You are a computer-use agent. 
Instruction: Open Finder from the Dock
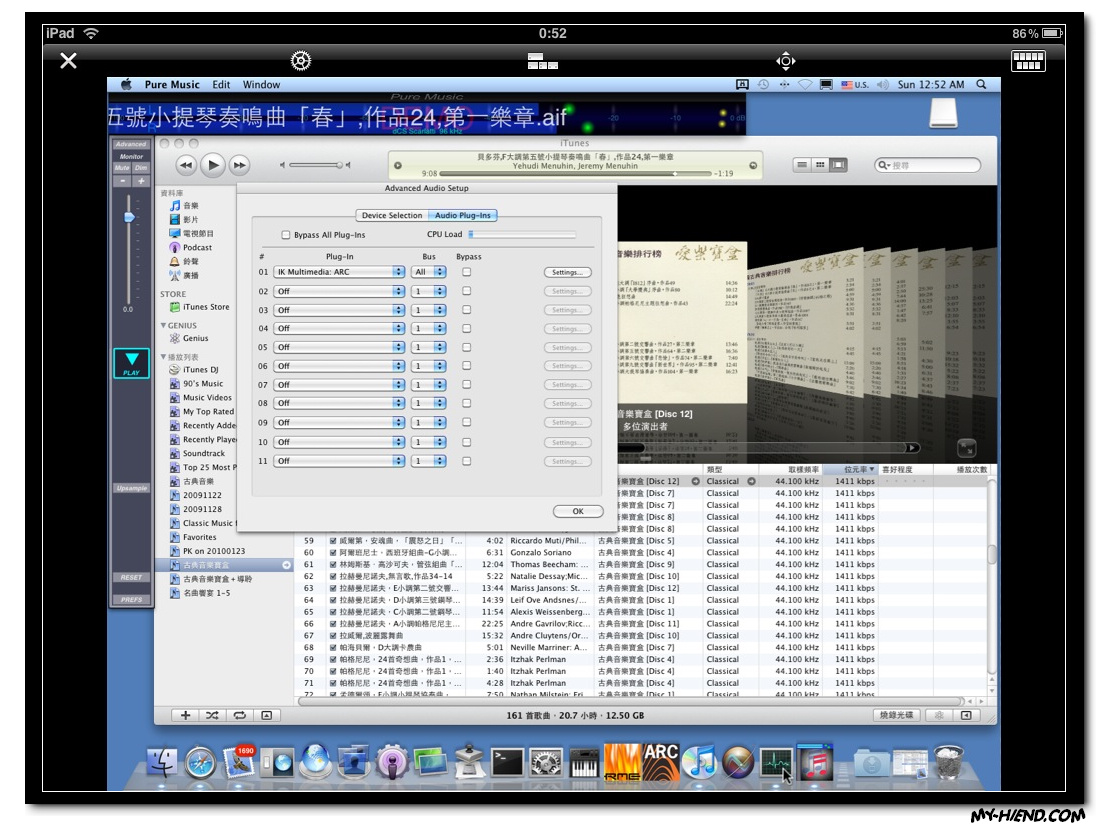[x=162, y=764]
